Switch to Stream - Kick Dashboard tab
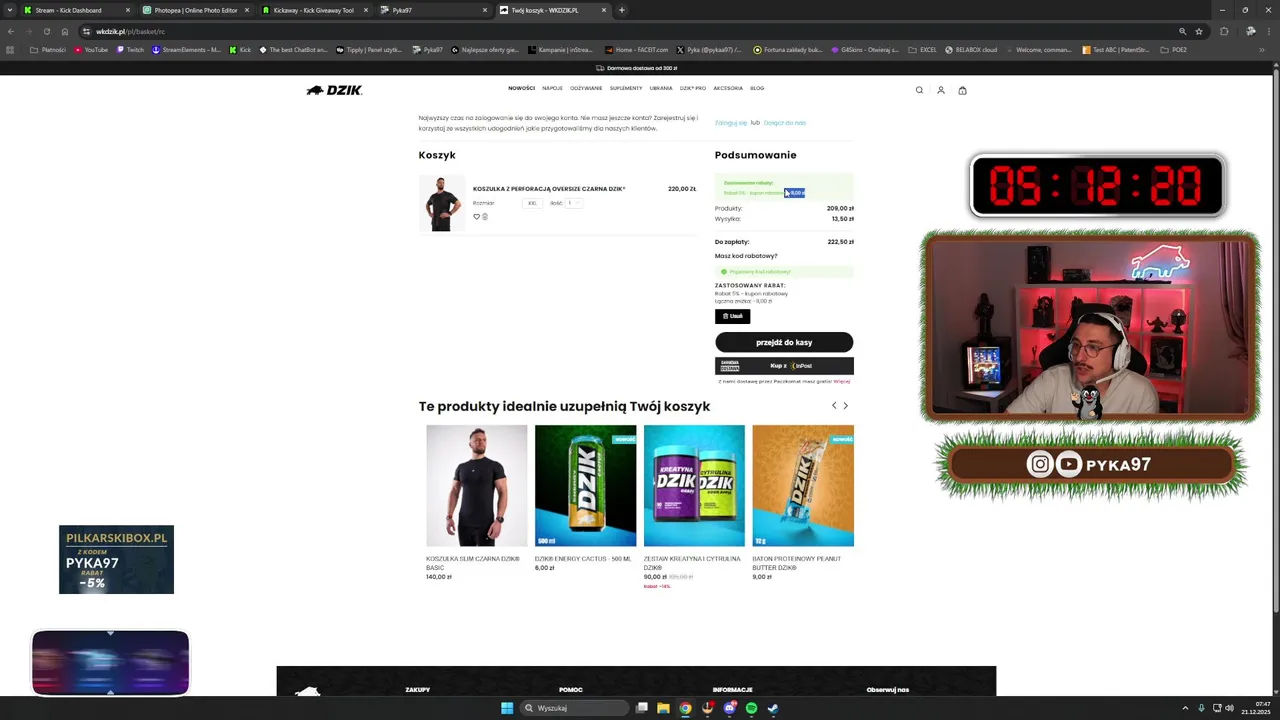 77,10
